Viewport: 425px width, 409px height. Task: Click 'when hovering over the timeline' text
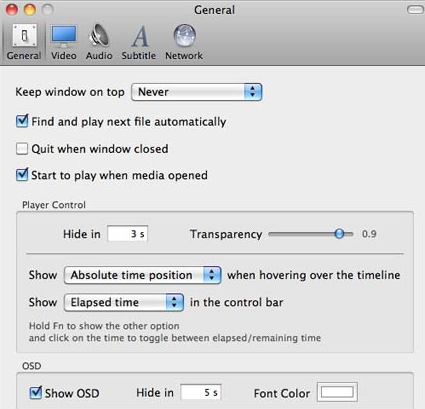coord(314,275)
